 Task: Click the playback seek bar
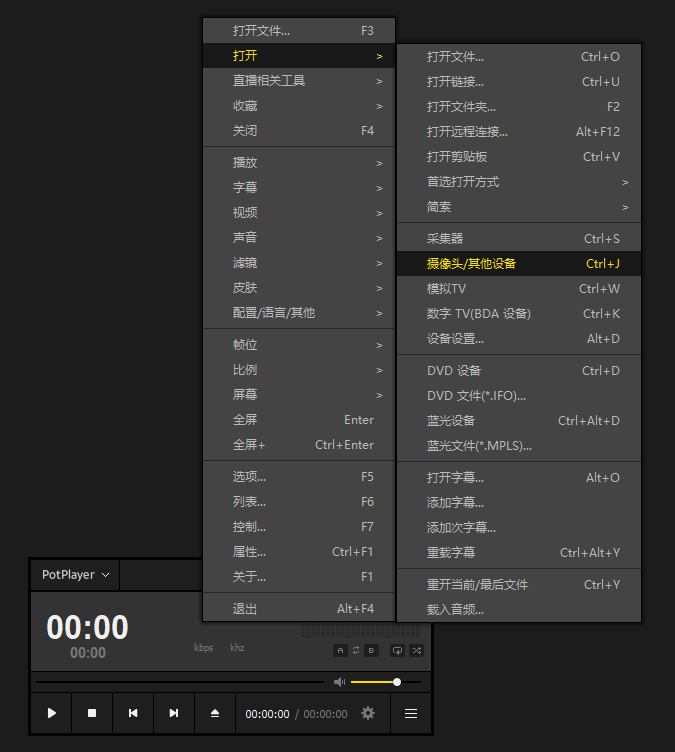[180, 682]
